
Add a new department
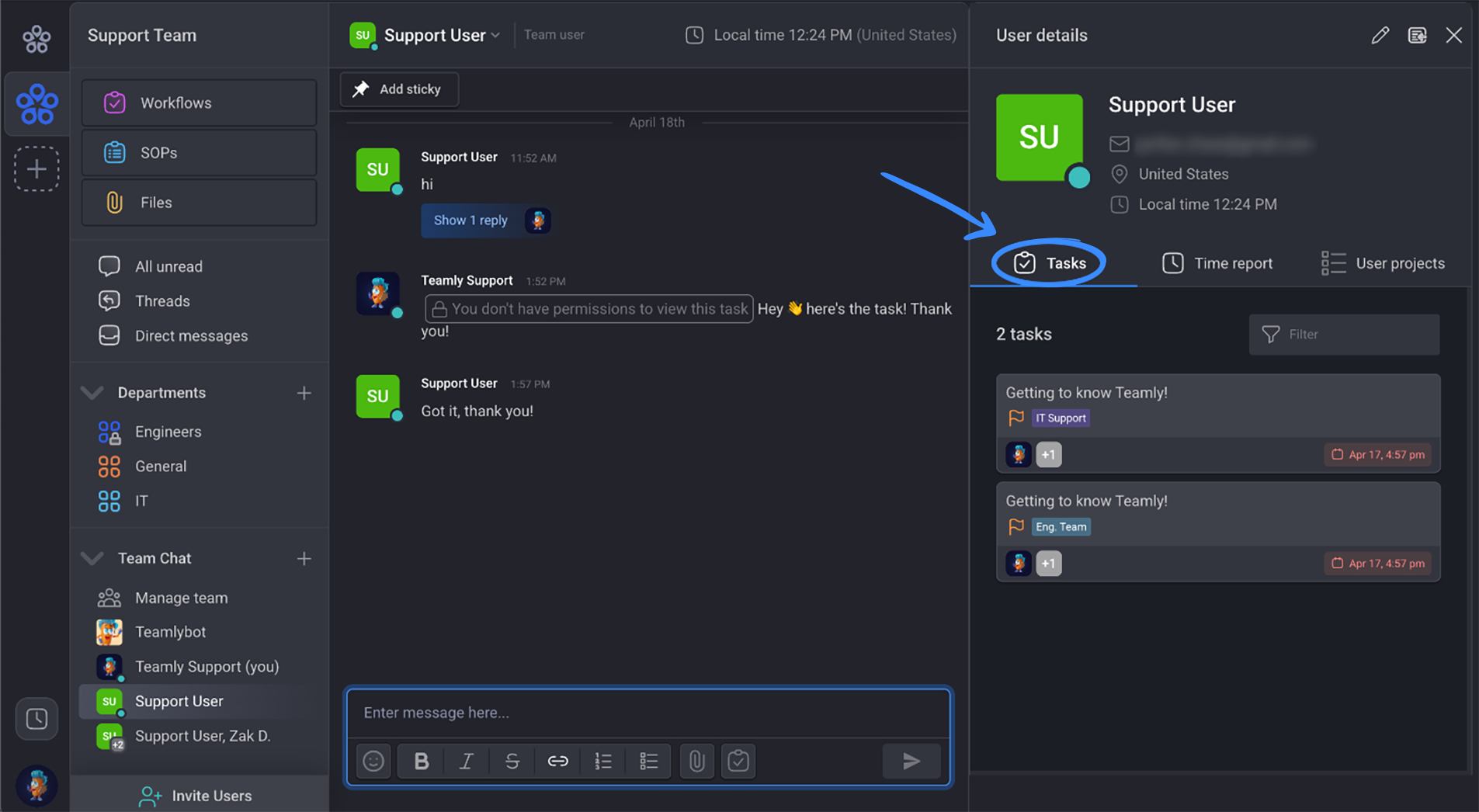point(304,393)
